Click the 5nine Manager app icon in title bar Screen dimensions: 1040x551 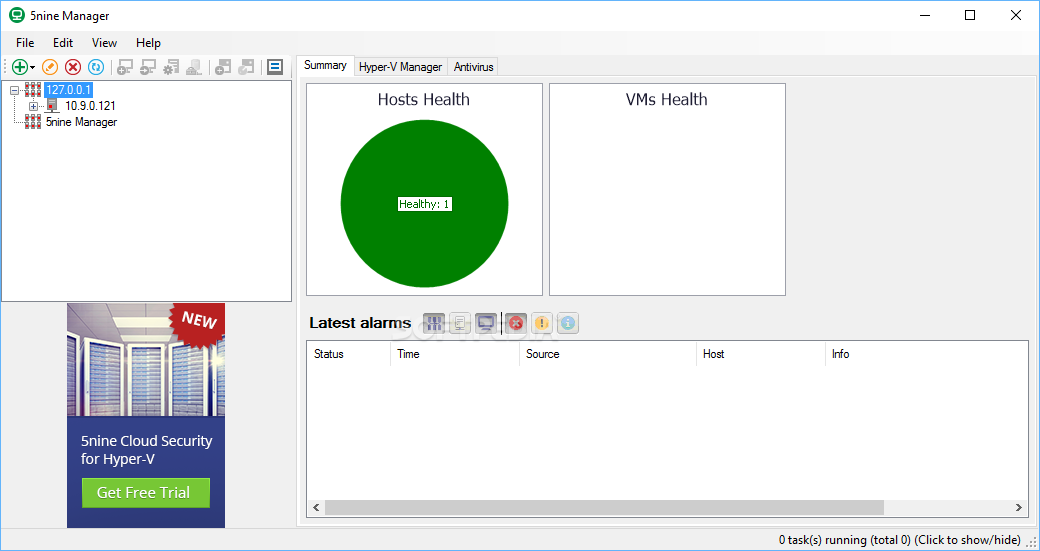[x=17, y=15]
